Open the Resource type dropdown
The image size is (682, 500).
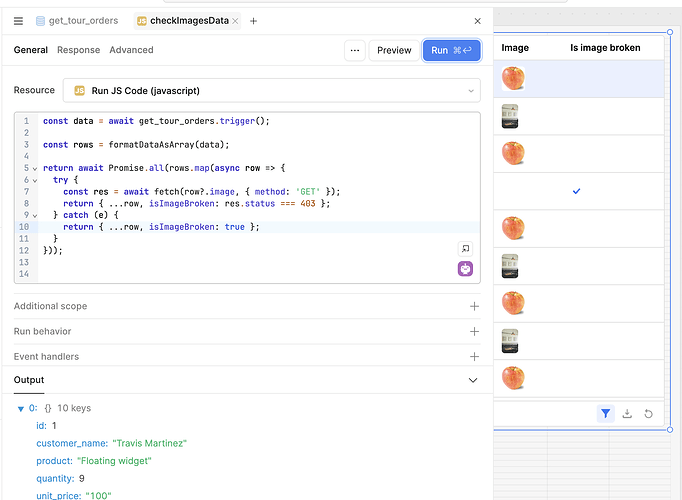(272, 90)
